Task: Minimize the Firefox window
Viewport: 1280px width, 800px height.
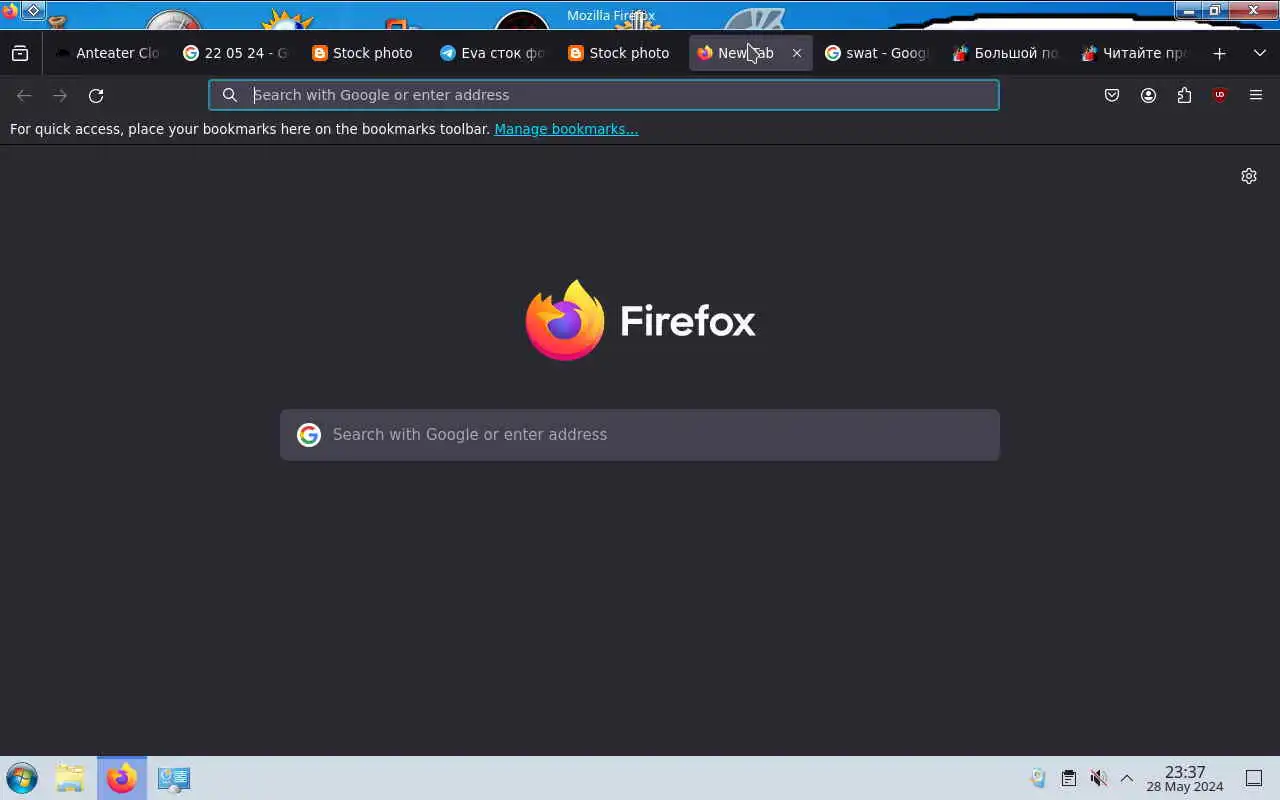Action: (x=1188, y=10)
